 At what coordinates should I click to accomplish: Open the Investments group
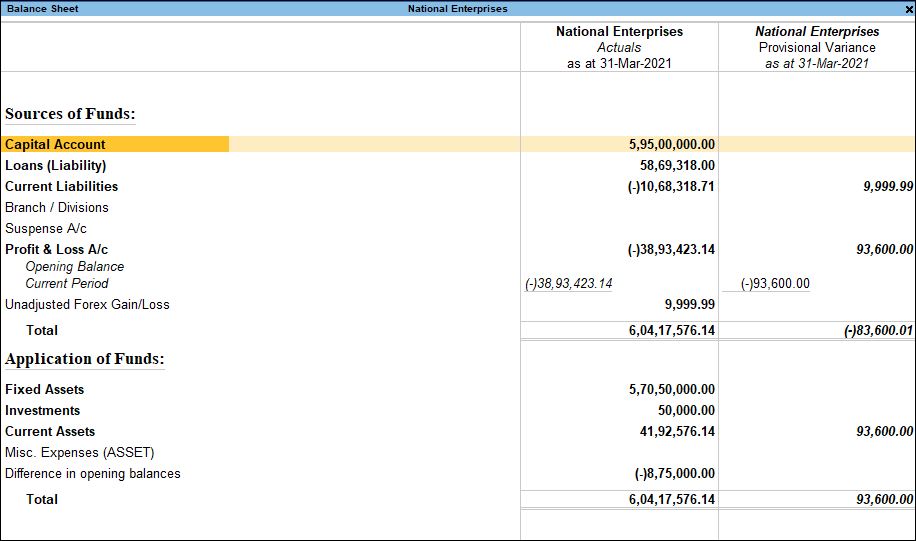[42, 410]
